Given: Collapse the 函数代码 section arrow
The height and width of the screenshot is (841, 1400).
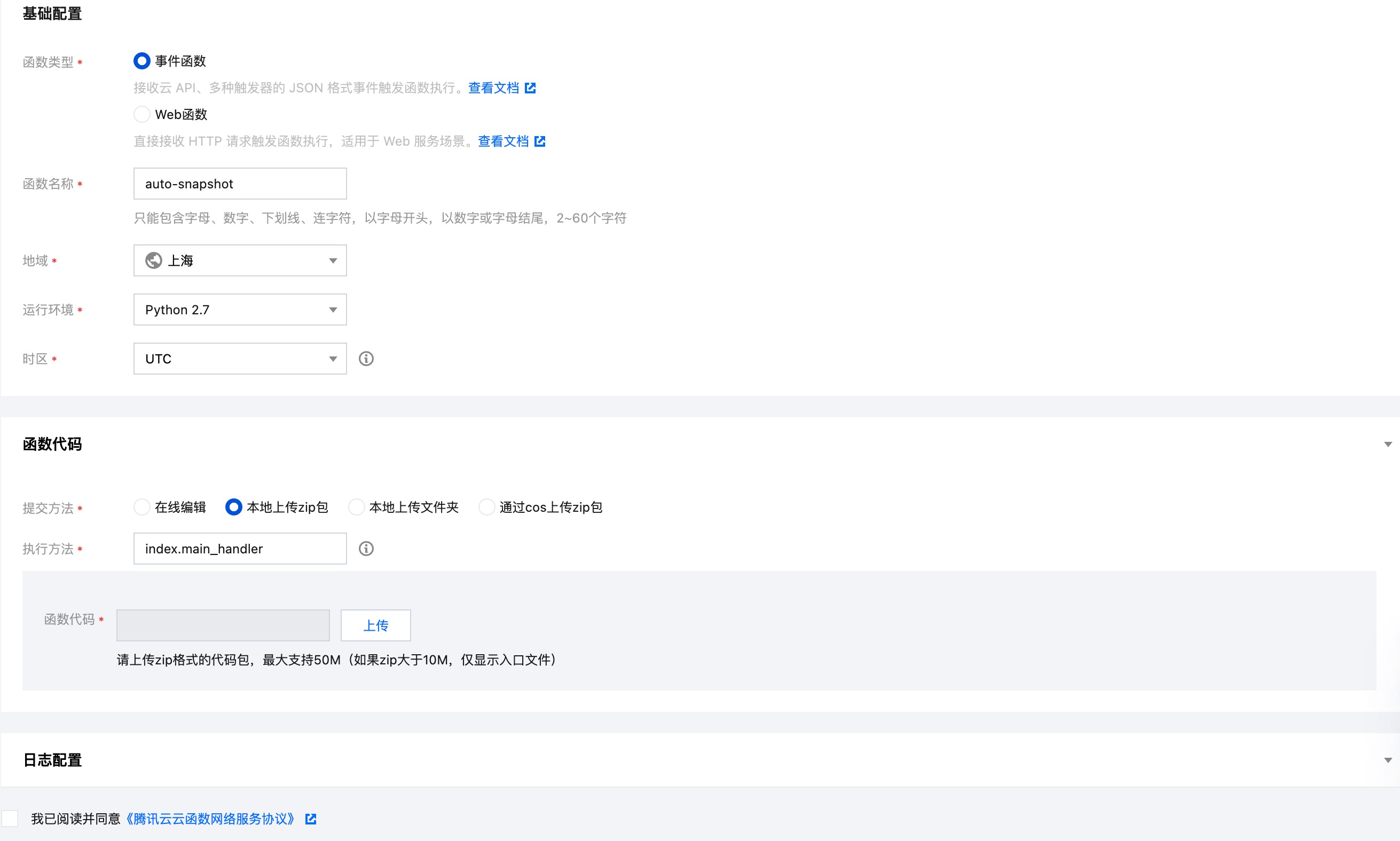Looking at the screenshot, I should (x=1388, y=445).
